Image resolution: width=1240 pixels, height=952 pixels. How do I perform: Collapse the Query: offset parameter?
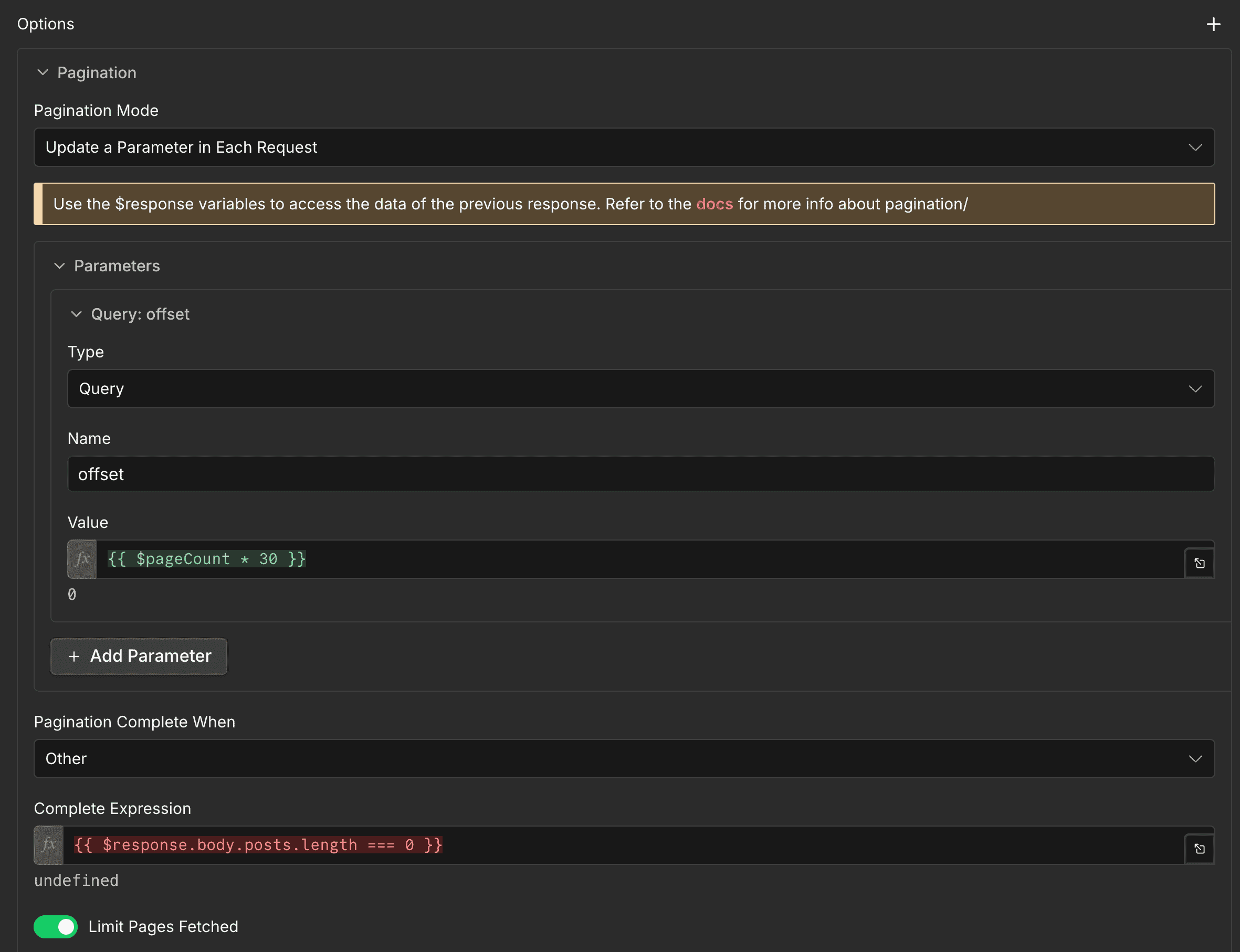pos(78,314)
